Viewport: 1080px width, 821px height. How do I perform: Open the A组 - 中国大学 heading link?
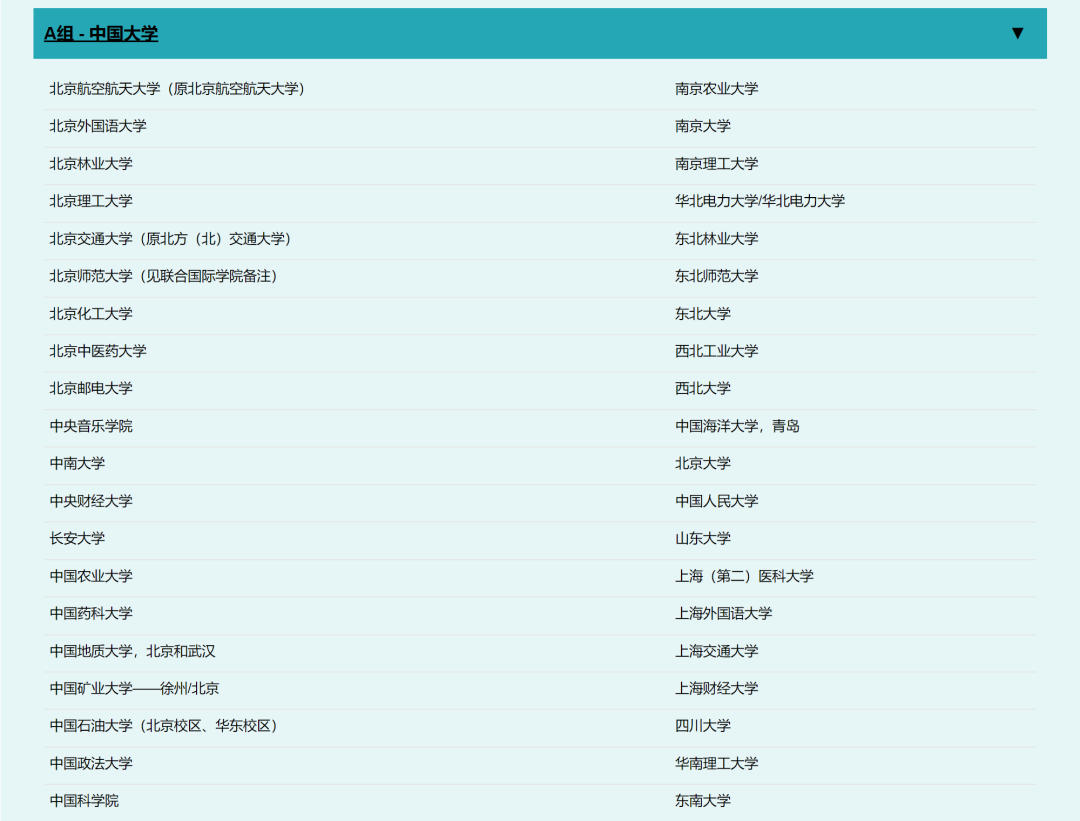(101, 33)
